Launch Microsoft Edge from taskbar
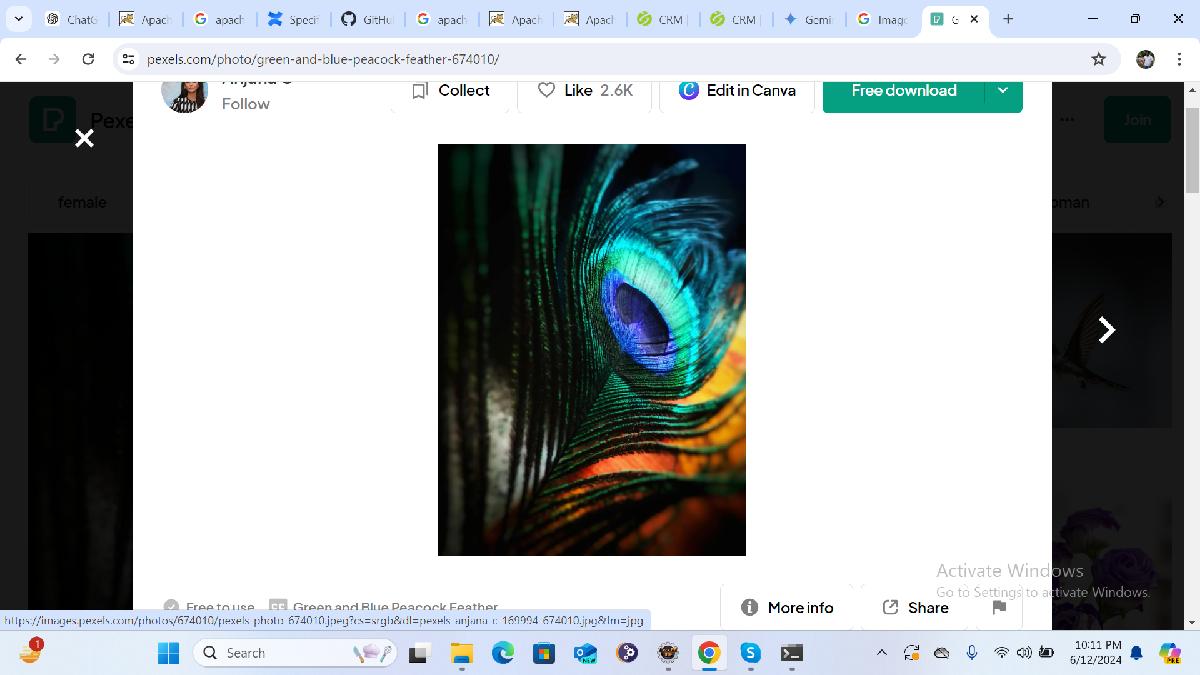The image size is (1200, 675). 502,653
